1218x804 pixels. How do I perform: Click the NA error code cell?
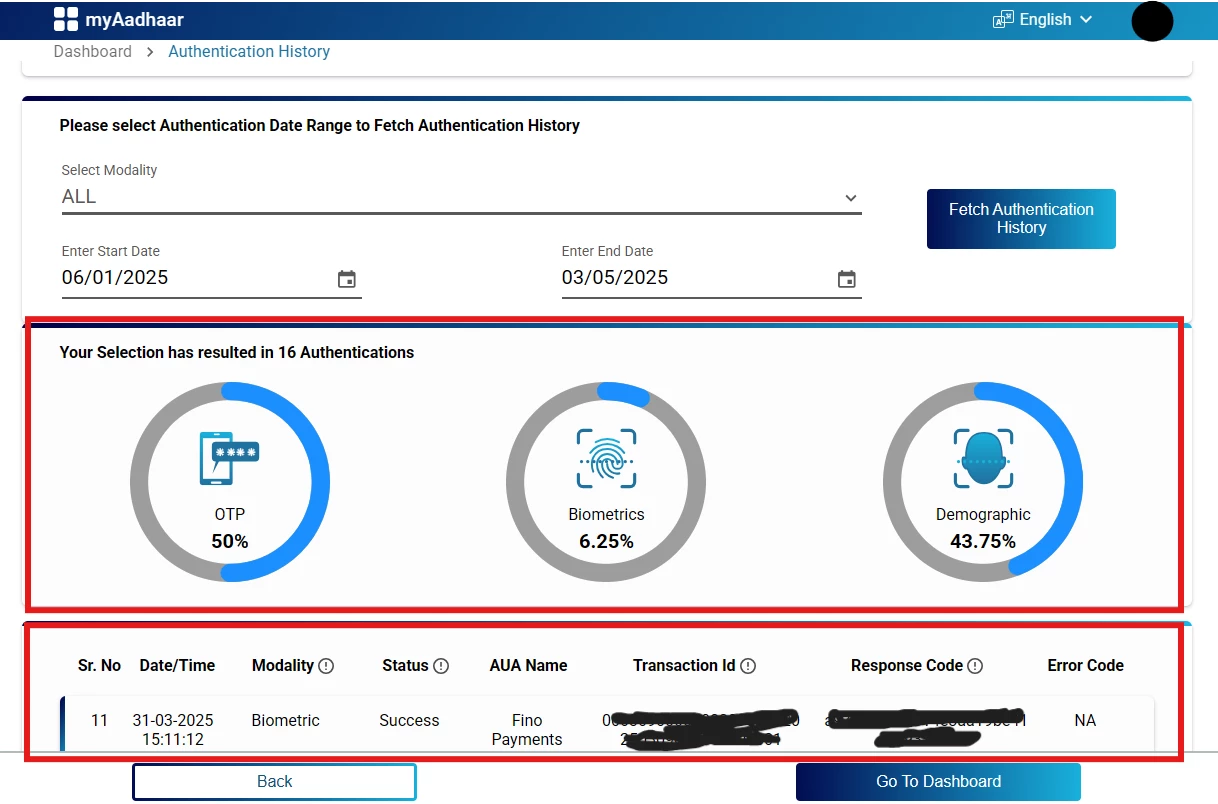pos(1085,720)
